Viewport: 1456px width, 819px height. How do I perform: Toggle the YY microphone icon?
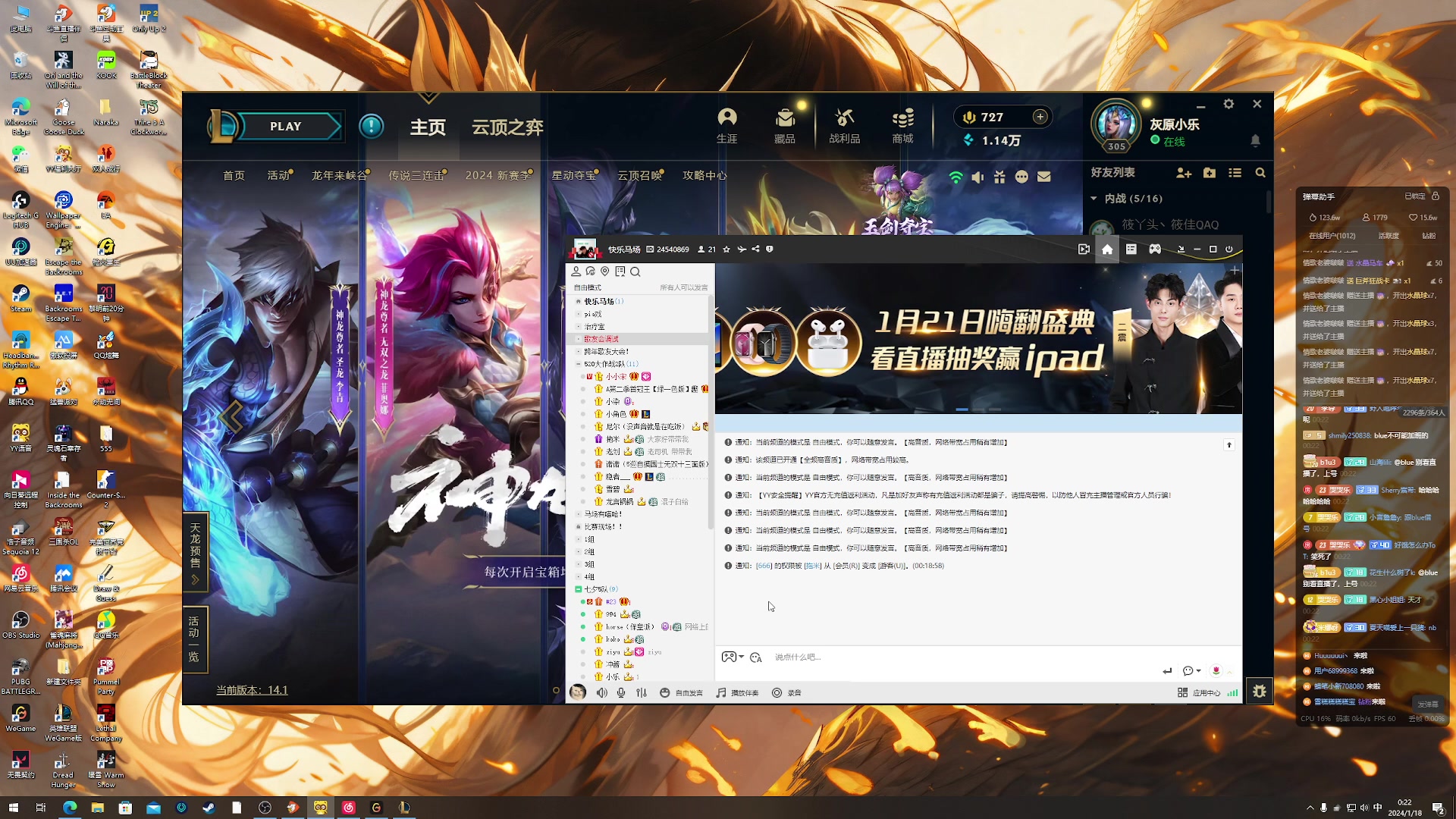pos(621,692)
